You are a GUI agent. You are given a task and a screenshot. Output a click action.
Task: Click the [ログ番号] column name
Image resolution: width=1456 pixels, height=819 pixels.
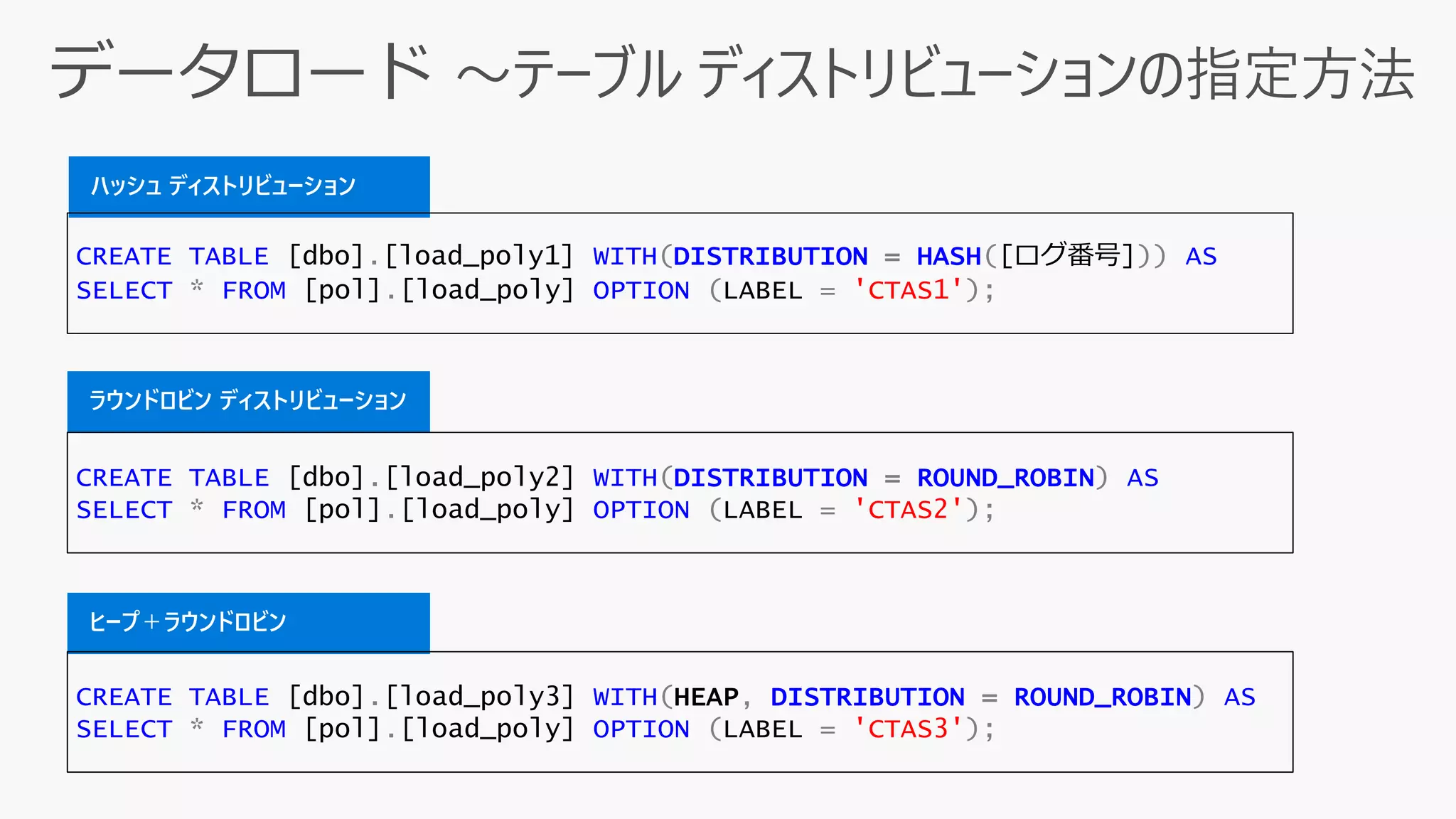(x=1067, y=256)
